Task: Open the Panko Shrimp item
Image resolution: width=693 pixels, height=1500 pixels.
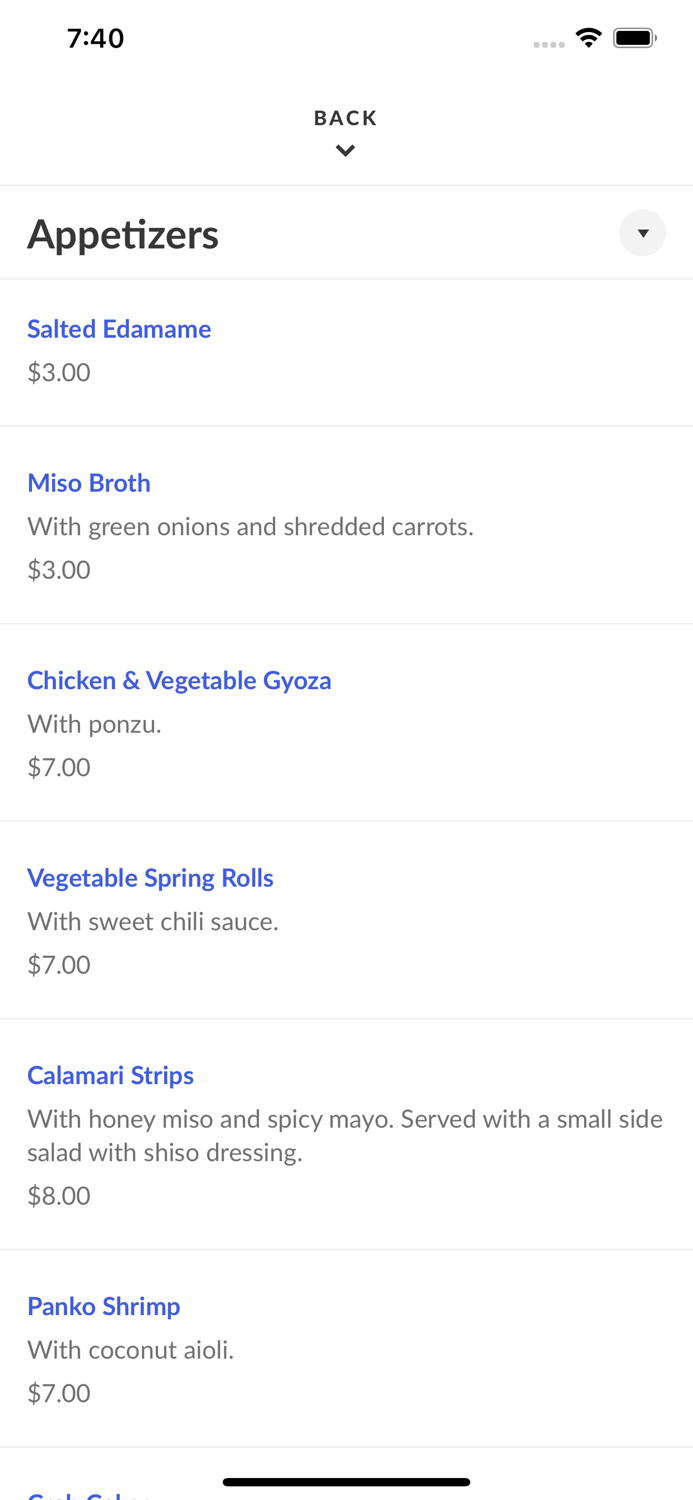Action: coord(103,1306)
